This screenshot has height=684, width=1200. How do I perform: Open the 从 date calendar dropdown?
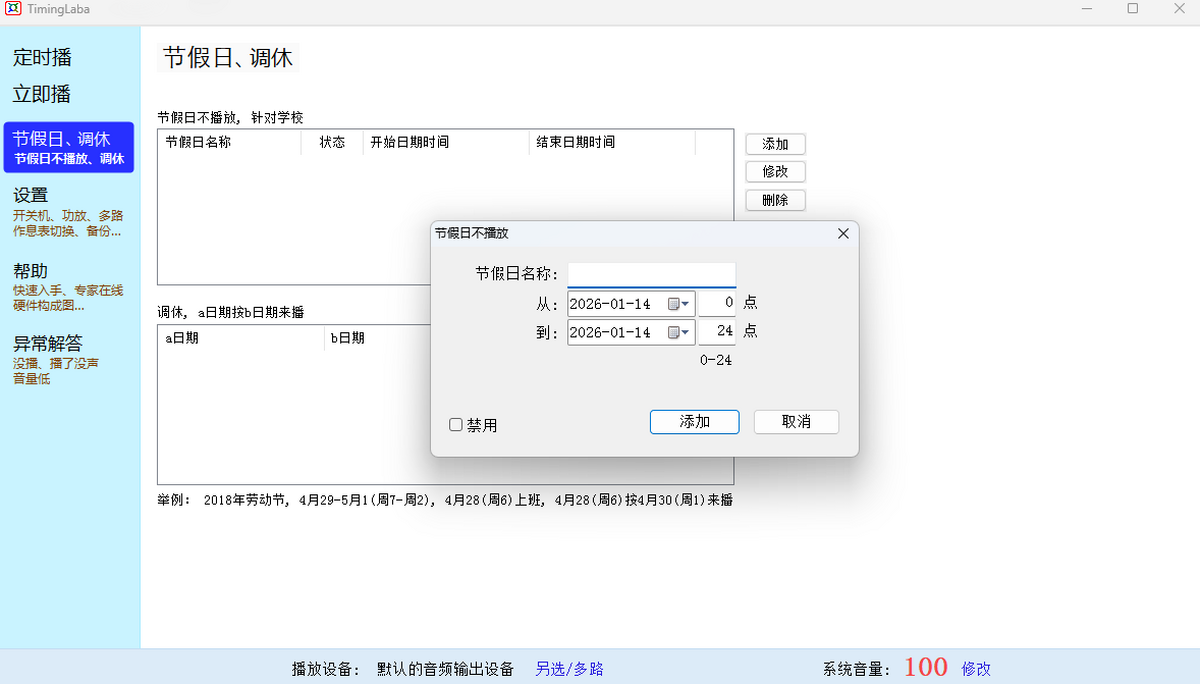click(x=680, y=303)
